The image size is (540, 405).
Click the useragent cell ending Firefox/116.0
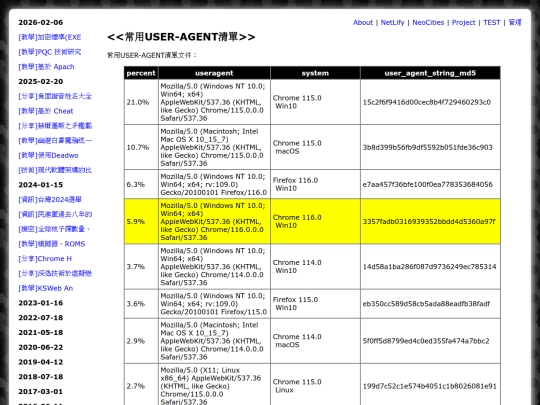coord(214,184)
